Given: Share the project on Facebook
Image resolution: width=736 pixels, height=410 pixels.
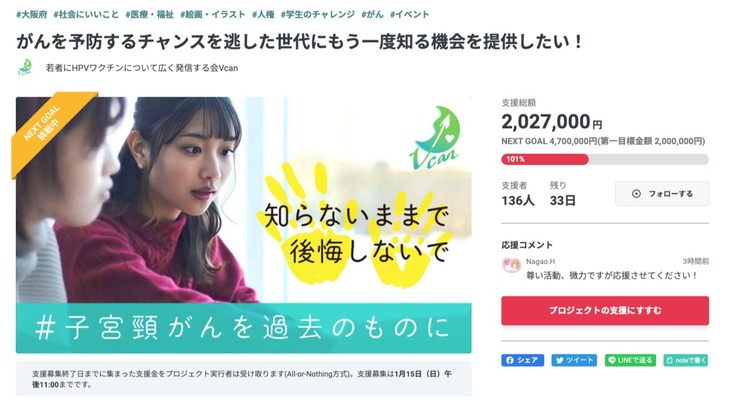Looking at the screenshot, I should [522, 360].
